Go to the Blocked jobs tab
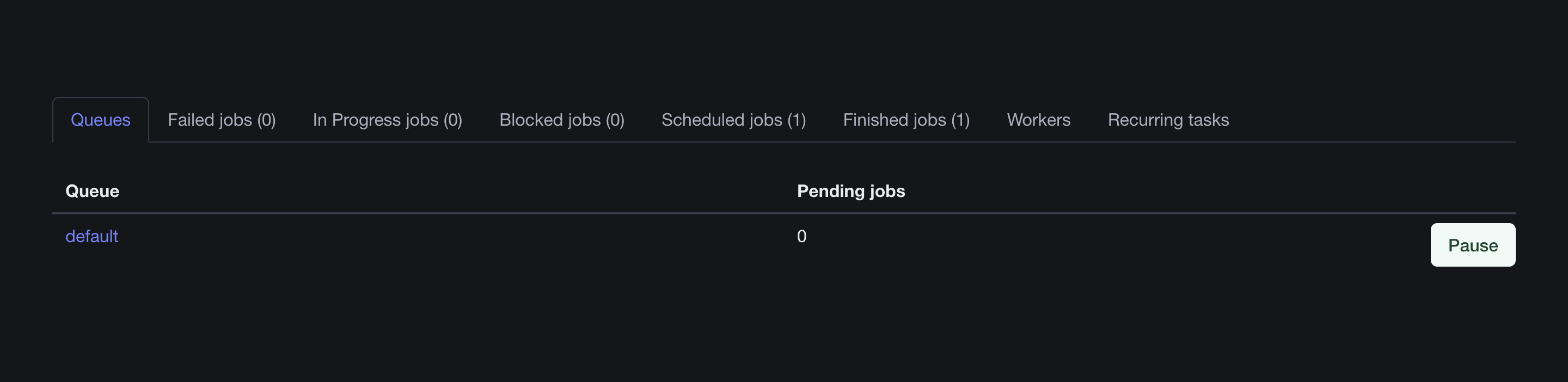Viewport: 1568px width, 382px height. [x=561, y=120]
